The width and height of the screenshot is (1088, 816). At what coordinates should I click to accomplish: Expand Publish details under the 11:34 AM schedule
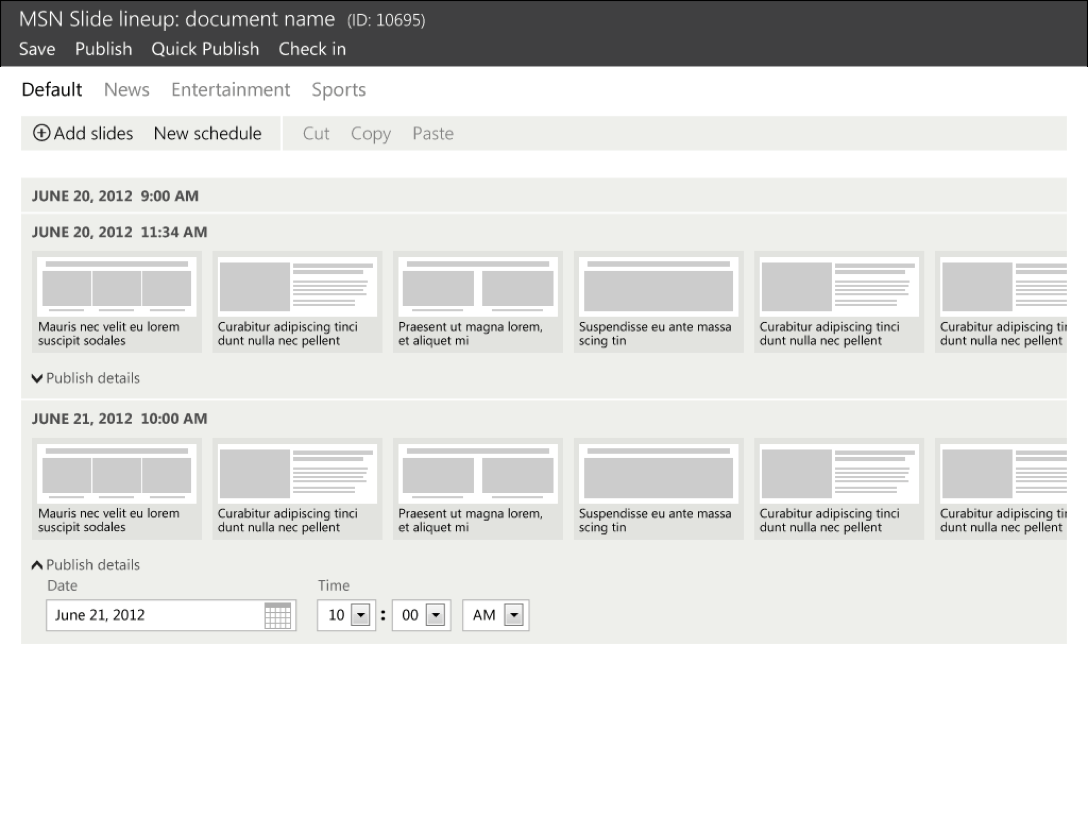point(86,378)
